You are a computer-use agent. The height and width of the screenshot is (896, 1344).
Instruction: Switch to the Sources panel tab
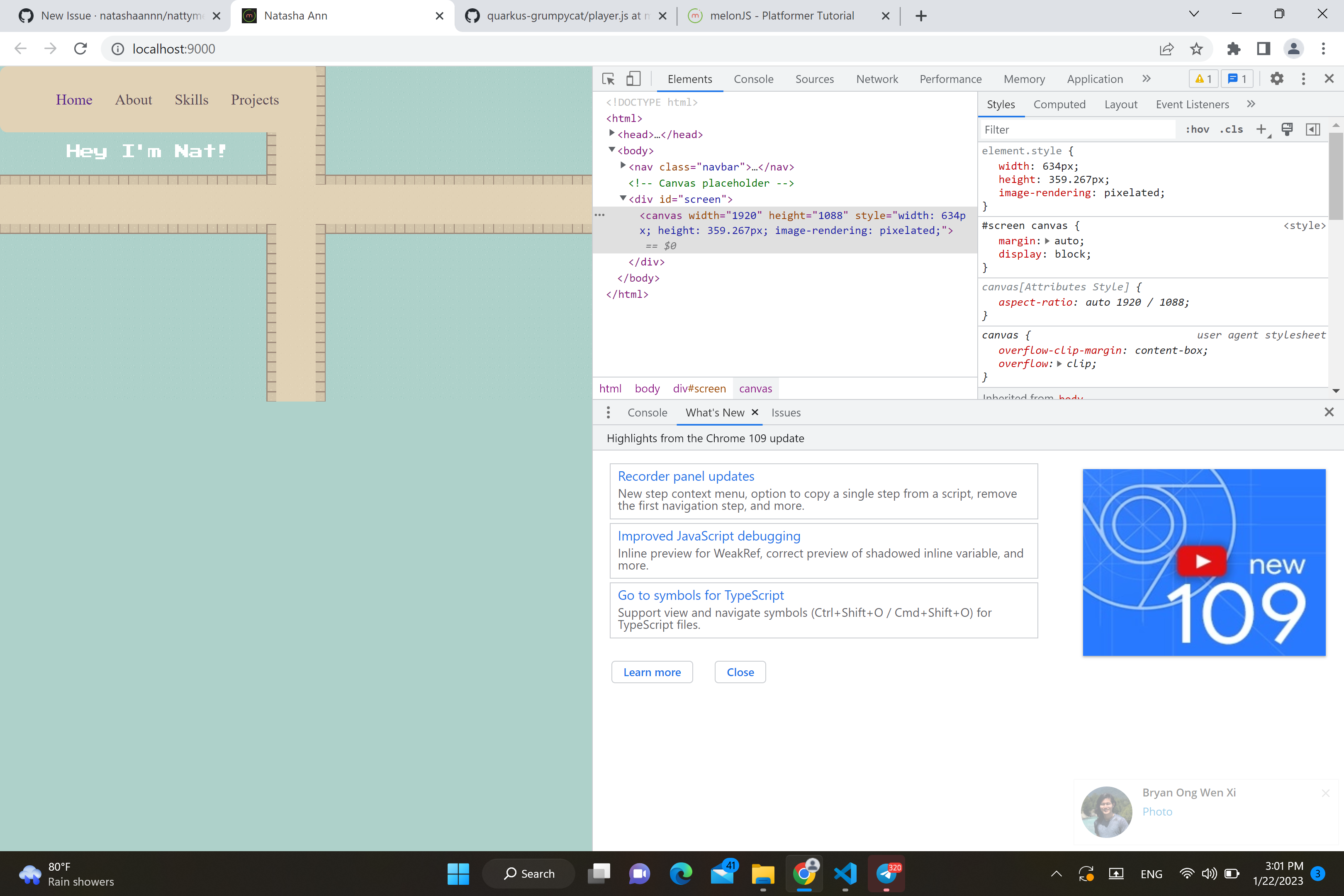pyautogui.click(x=814, y=79)
